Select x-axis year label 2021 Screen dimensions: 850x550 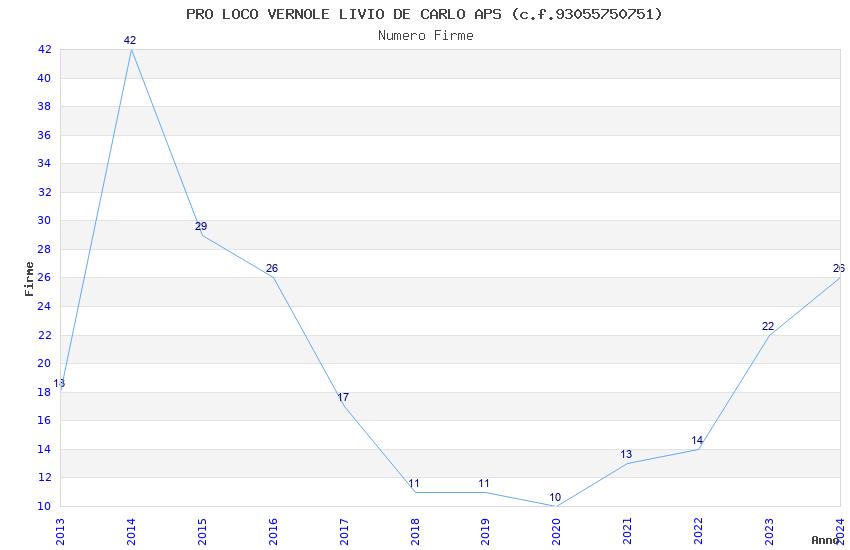pyautogui.click(x=628, y=532)
